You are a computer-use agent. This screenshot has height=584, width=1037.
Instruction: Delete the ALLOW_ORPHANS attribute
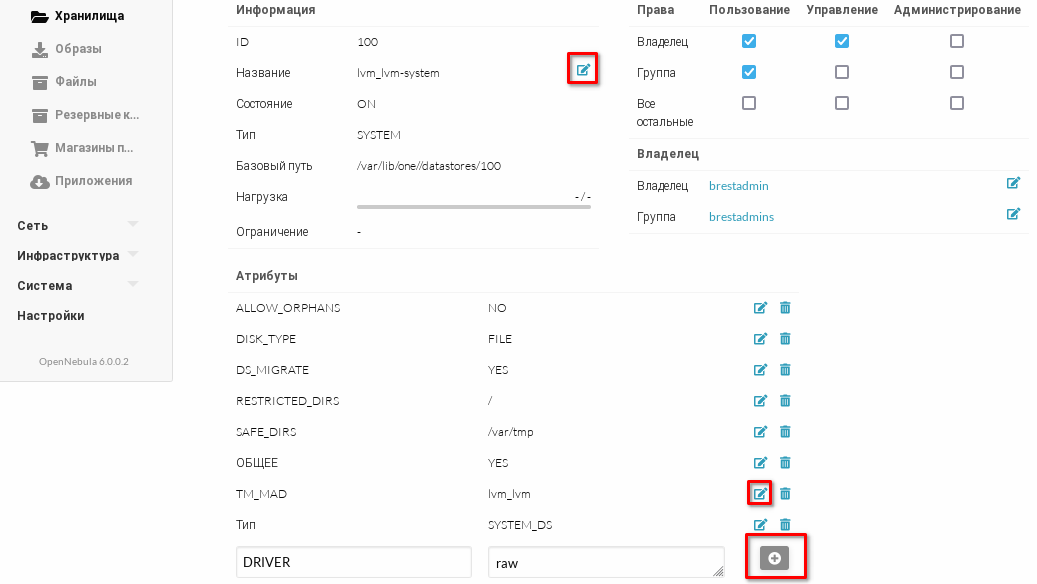pos(785,308)
